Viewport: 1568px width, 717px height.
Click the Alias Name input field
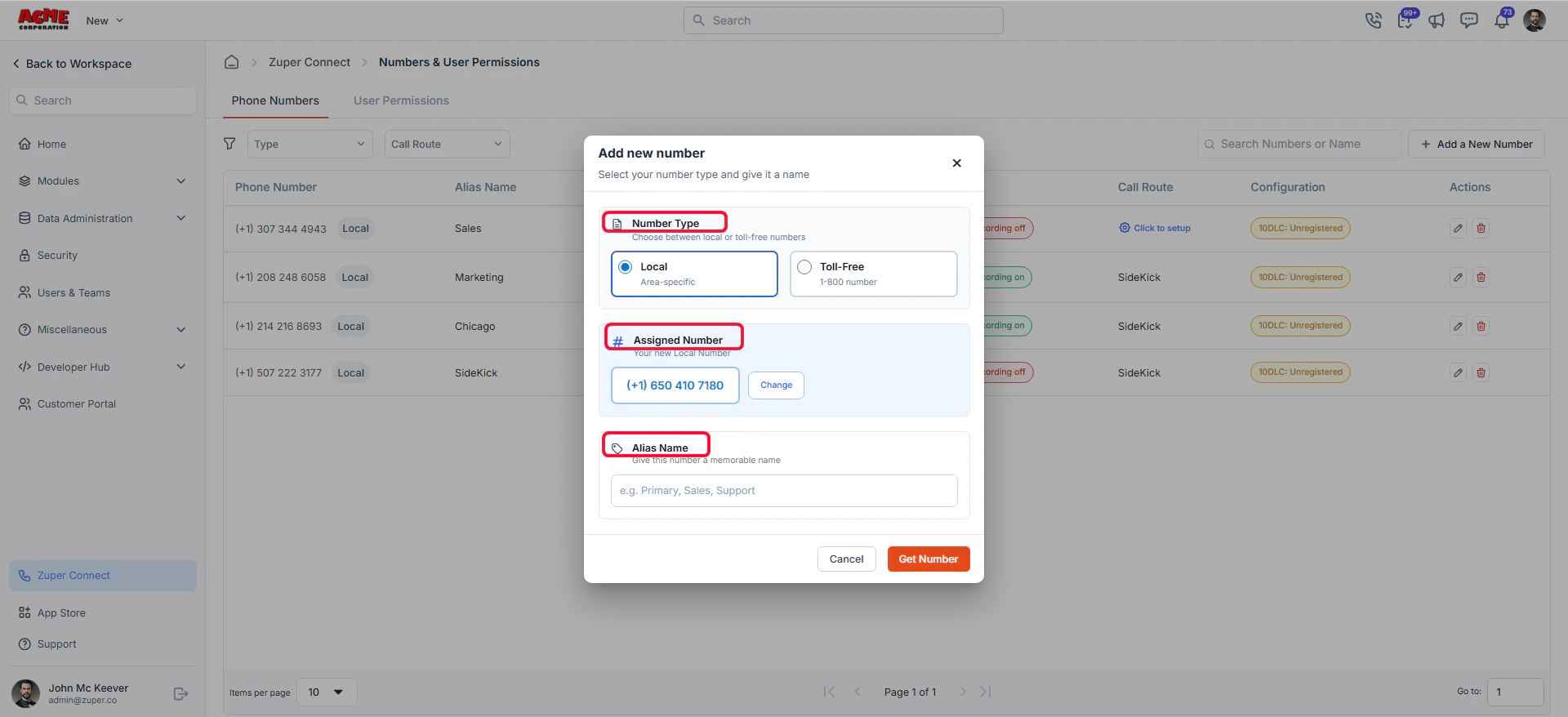coord(784,491)
